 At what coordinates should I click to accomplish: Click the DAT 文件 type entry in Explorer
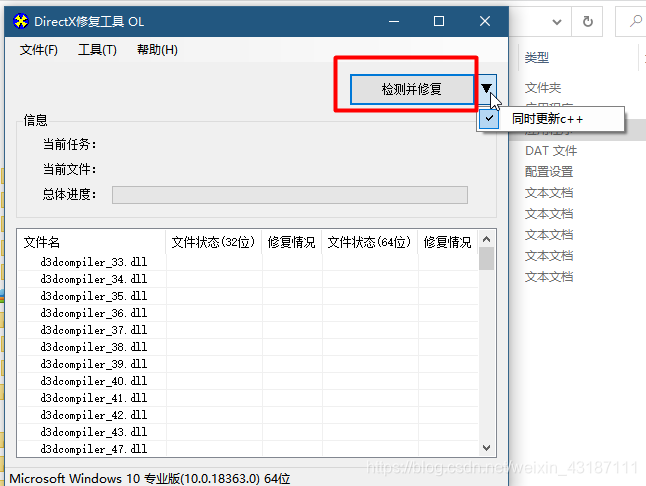click(x=551, y=151)
